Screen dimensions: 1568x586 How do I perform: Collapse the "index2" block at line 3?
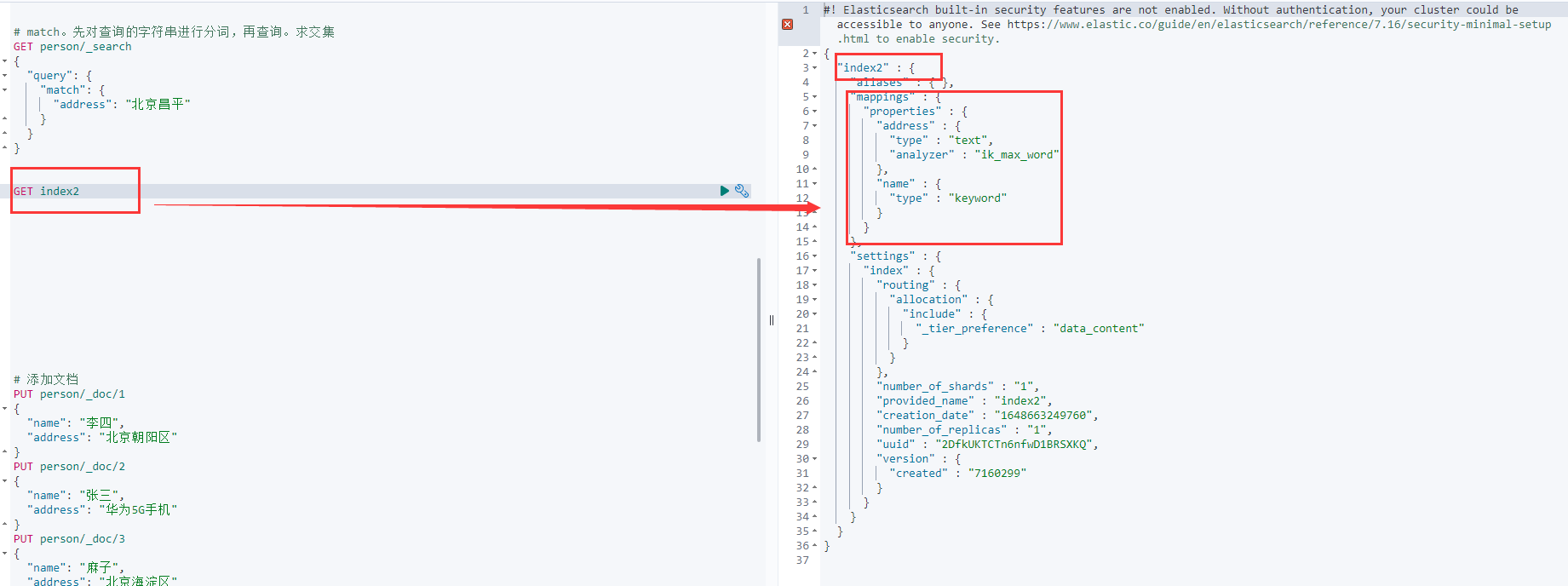[815, 67]
